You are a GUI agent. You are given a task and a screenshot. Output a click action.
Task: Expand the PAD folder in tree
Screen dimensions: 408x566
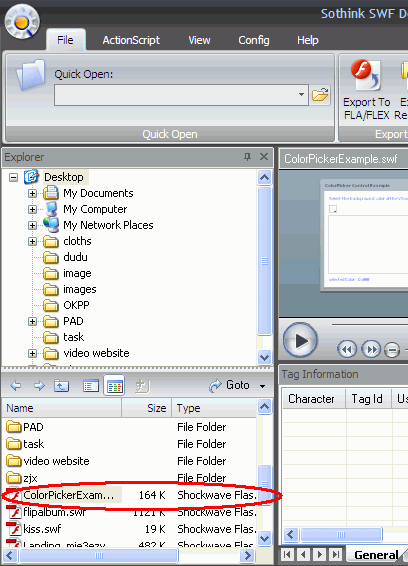coord(32,321)
